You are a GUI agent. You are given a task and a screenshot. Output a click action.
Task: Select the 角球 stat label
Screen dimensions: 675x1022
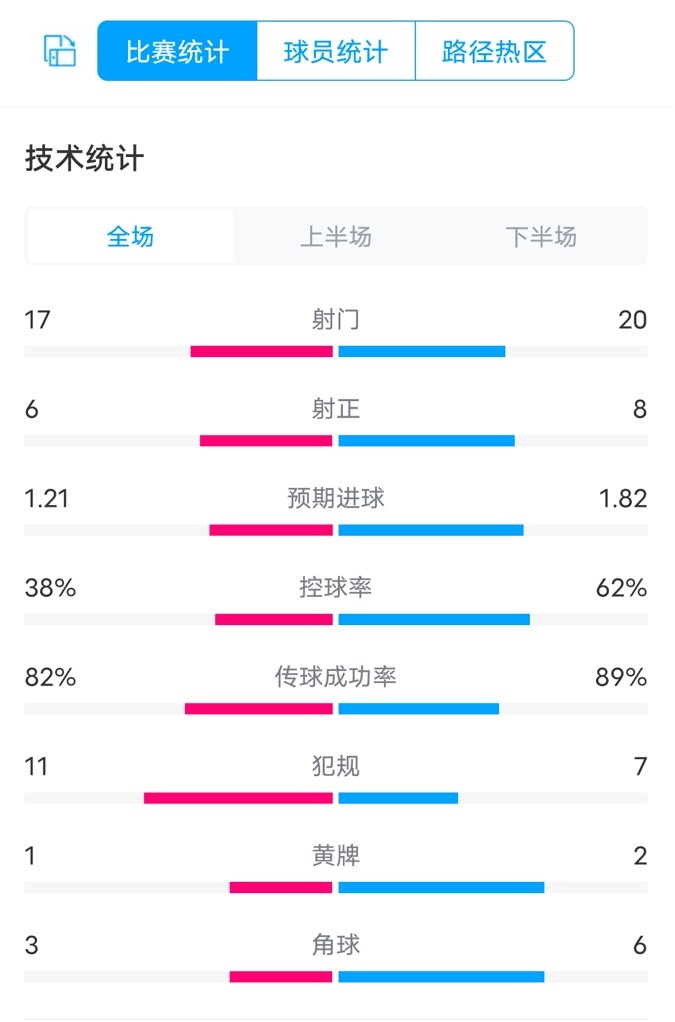[336, 945]
